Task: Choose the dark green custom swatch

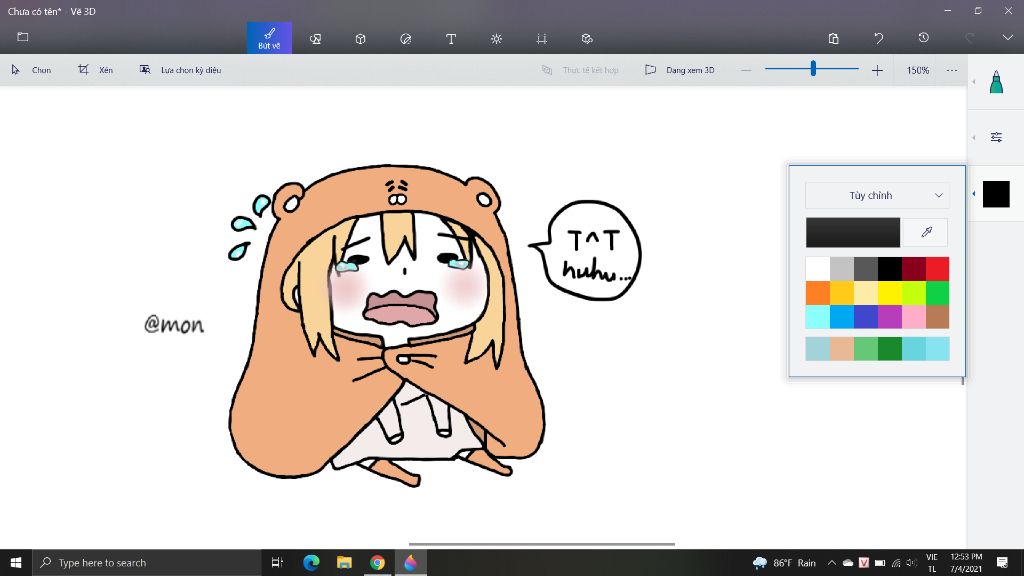Action: coord(889,349)
